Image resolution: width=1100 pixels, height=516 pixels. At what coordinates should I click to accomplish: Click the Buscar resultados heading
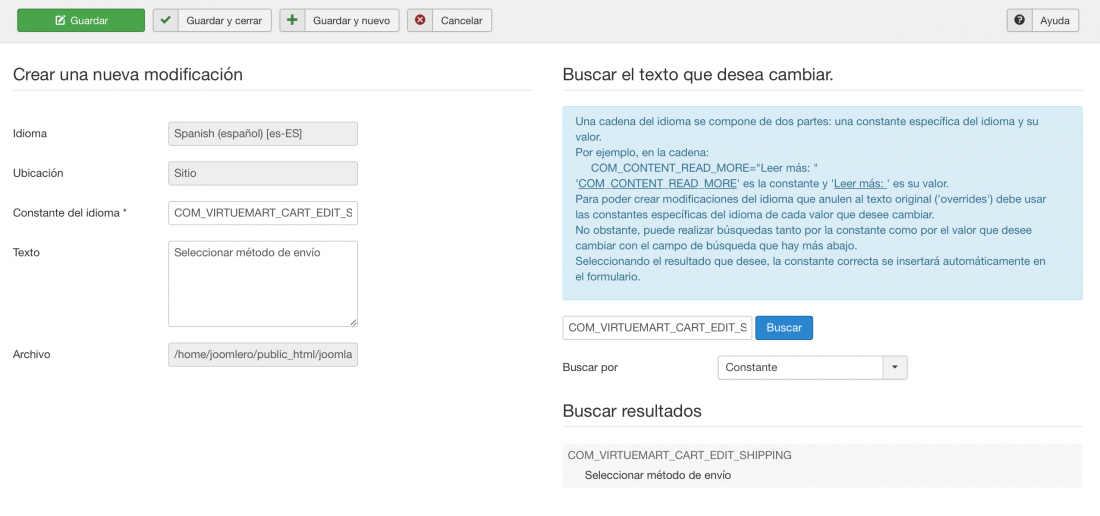[632, 411]
